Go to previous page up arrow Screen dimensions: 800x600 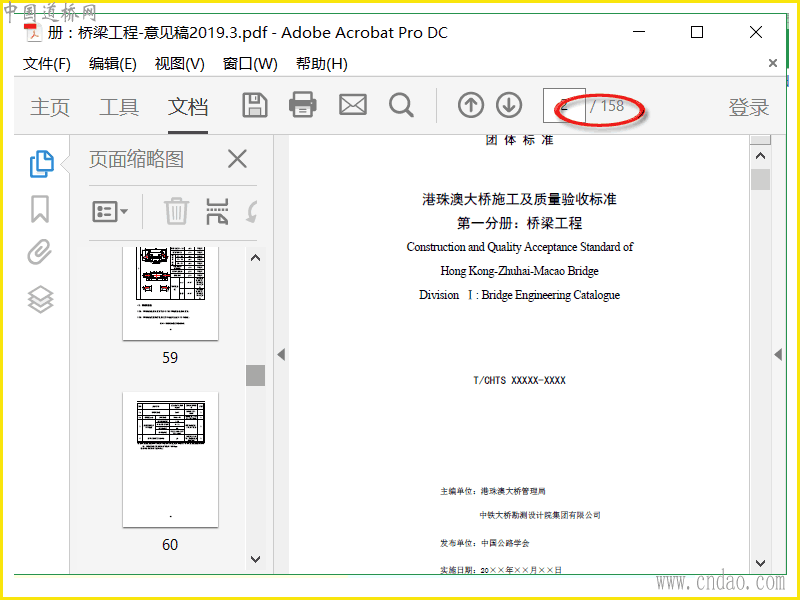pyautogui.click(x=470, y=106)
